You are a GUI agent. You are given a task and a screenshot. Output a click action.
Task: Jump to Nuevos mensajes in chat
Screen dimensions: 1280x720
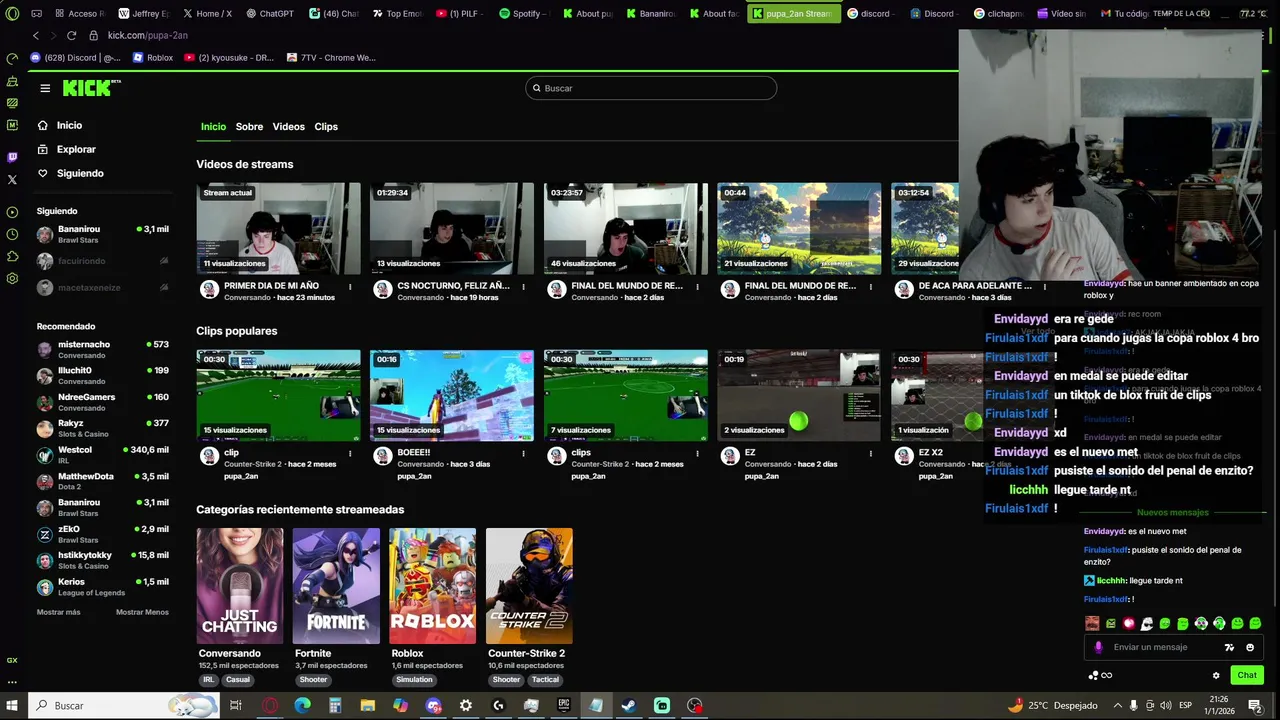pos(1172,512)
